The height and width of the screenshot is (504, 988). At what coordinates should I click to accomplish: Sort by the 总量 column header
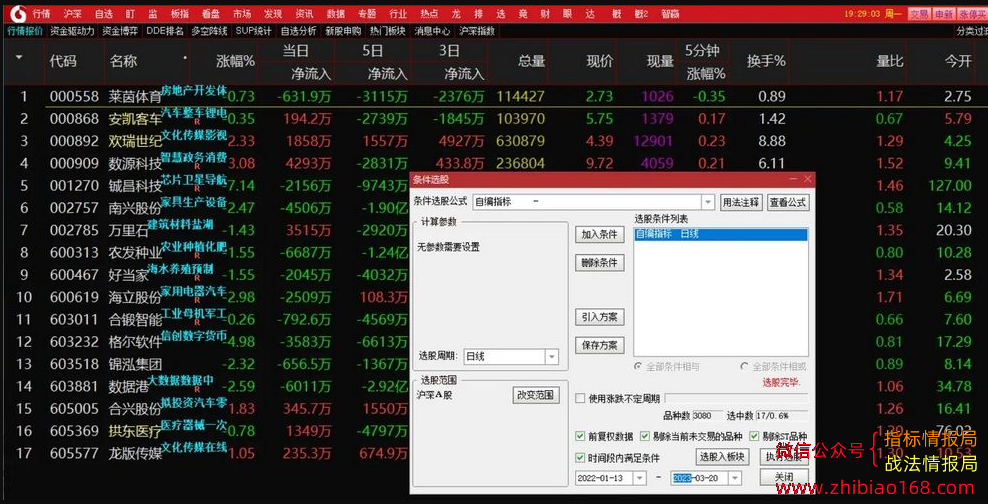pyautogui.click(x=531, y=61)
